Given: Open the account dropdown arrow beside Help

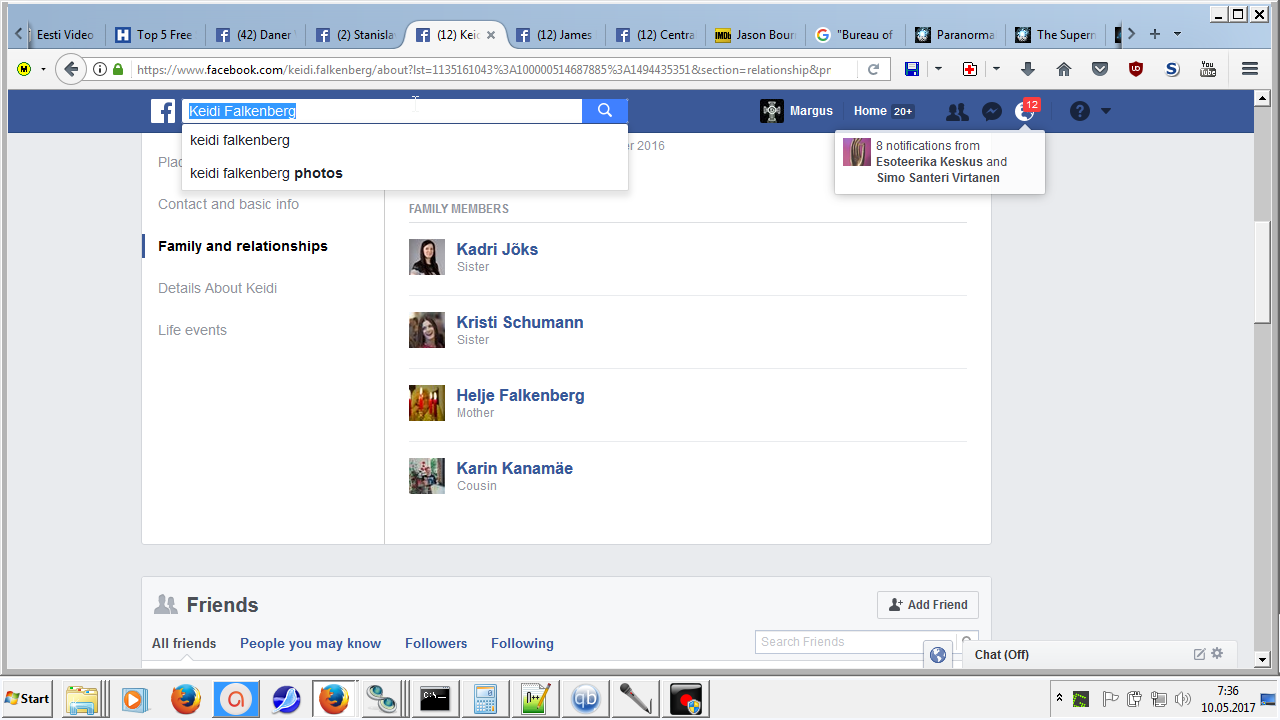Looking at the screenshot, I should [1106, 111].
